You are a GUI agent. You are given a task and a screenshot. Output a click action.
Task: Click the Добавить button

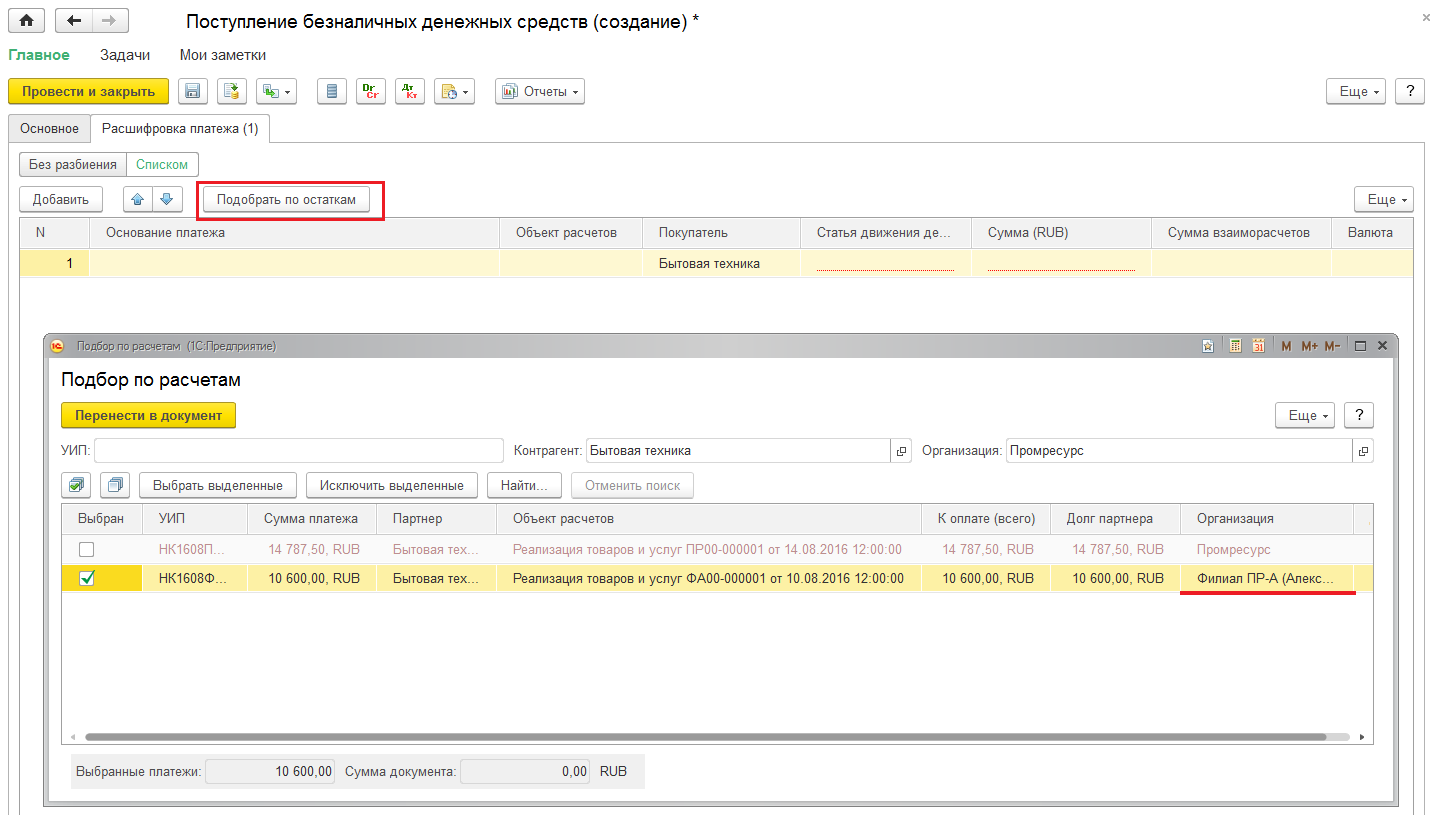pyautogui.click(x=61, y=199)
